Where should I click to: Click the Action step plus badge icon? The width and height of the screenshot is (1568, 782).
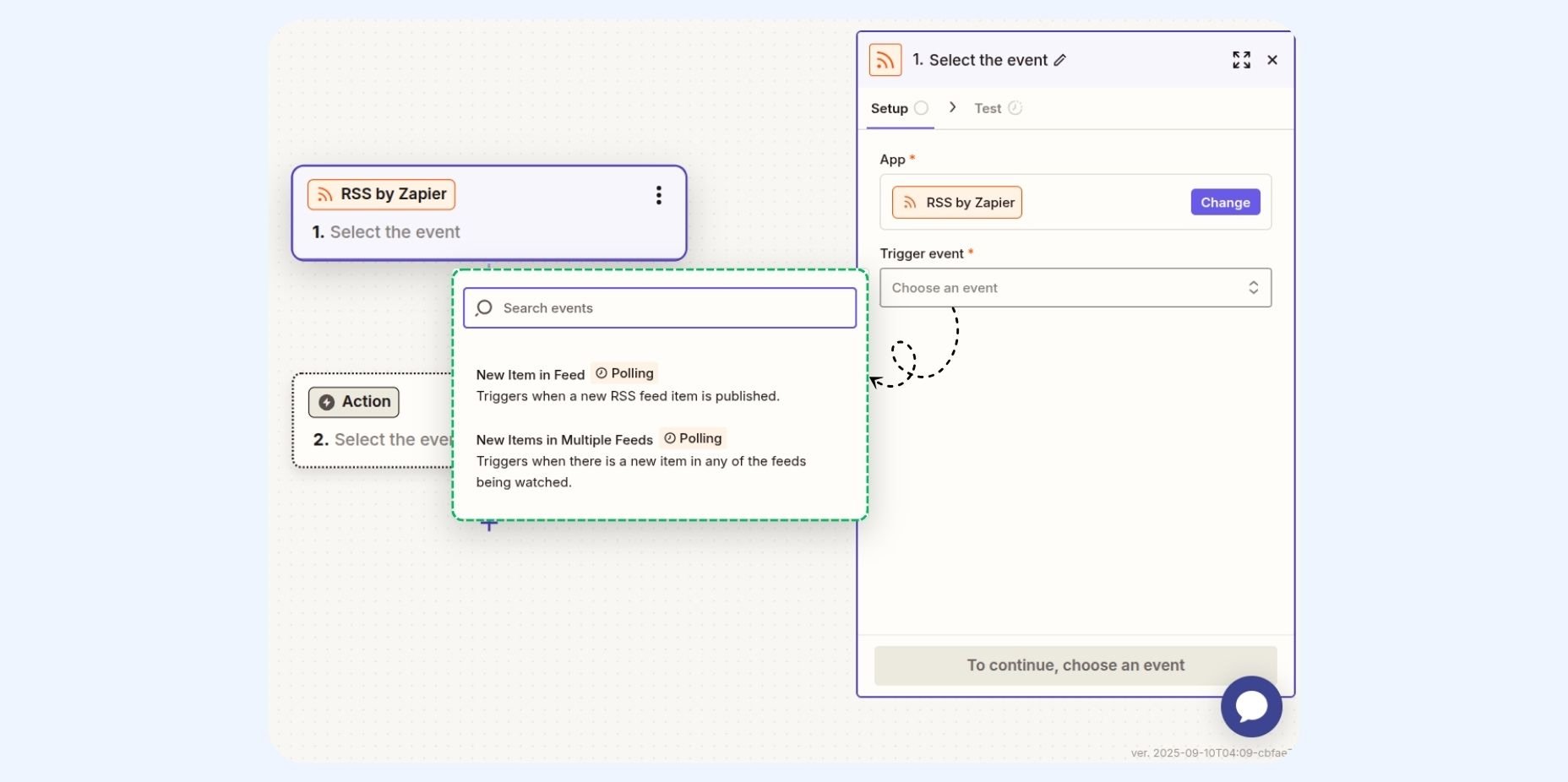tap(327, 402)
